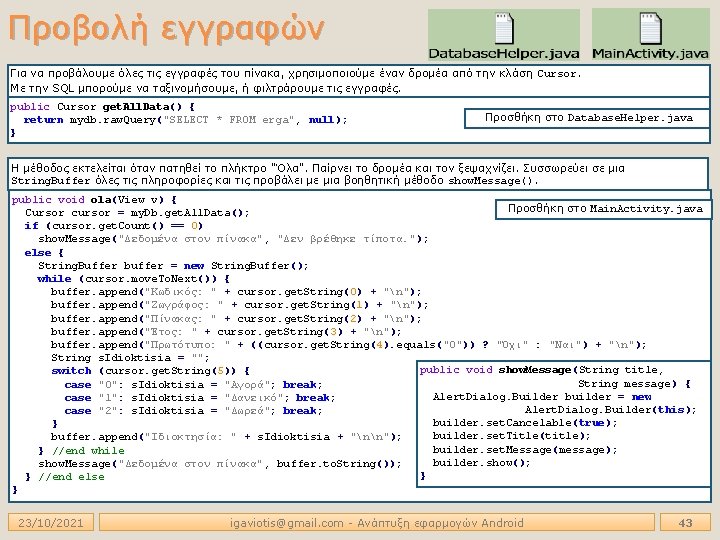Click the 'public void showMessage(String title,' line
Screen dimensions: 720x540
click(x=541, y=370)
